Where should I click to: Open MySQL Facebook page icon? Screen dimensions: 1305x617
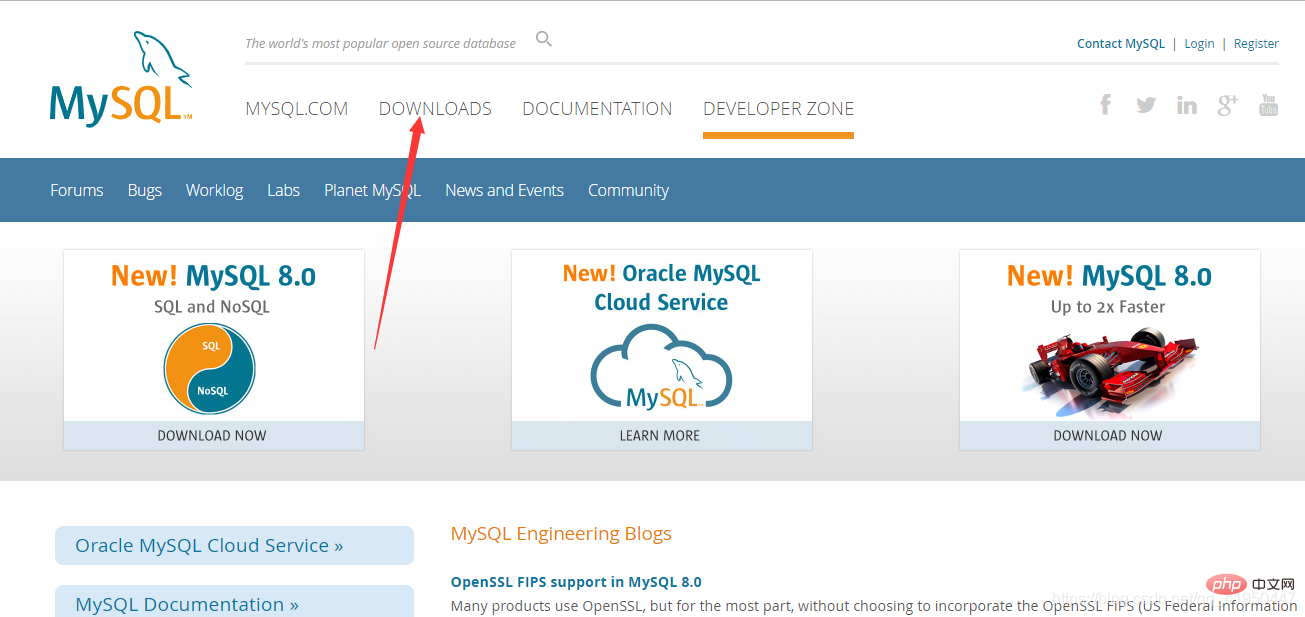[x=1105, y=104]
